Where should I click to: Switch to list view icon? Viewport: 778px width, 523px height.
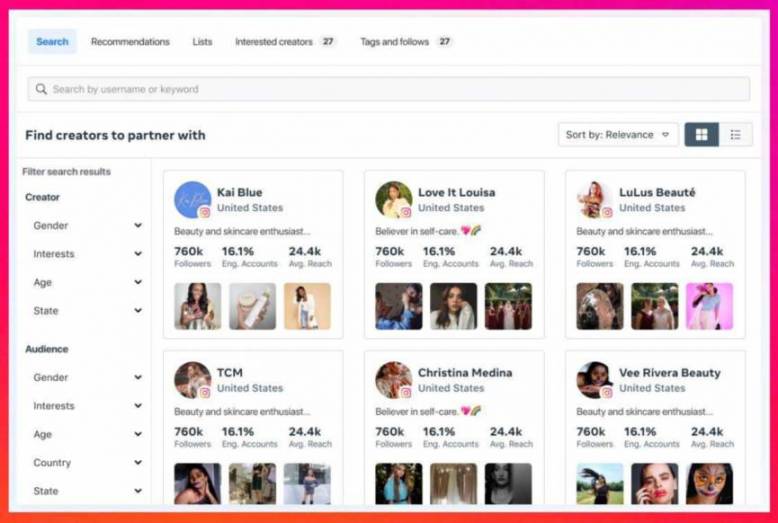point(735,135)
